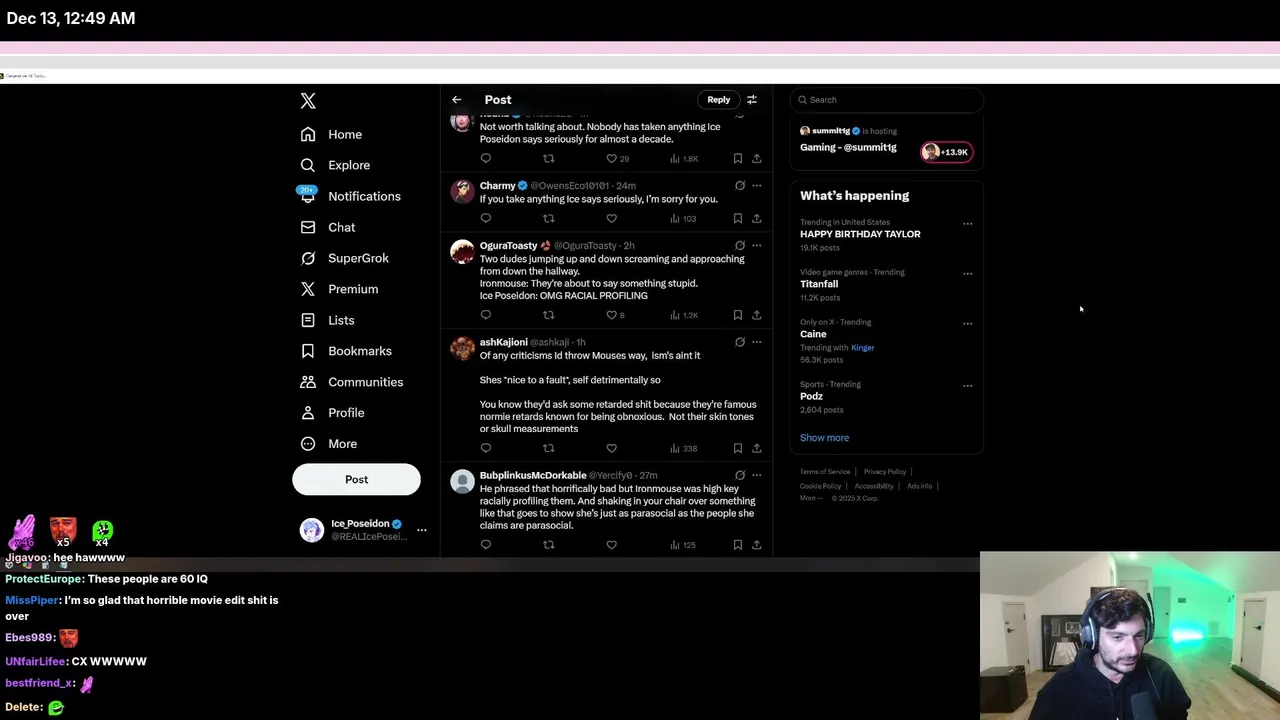Like BubplinkusMcDorkable's post
This screenshot has width=1280, height=720.
point(611,545)
